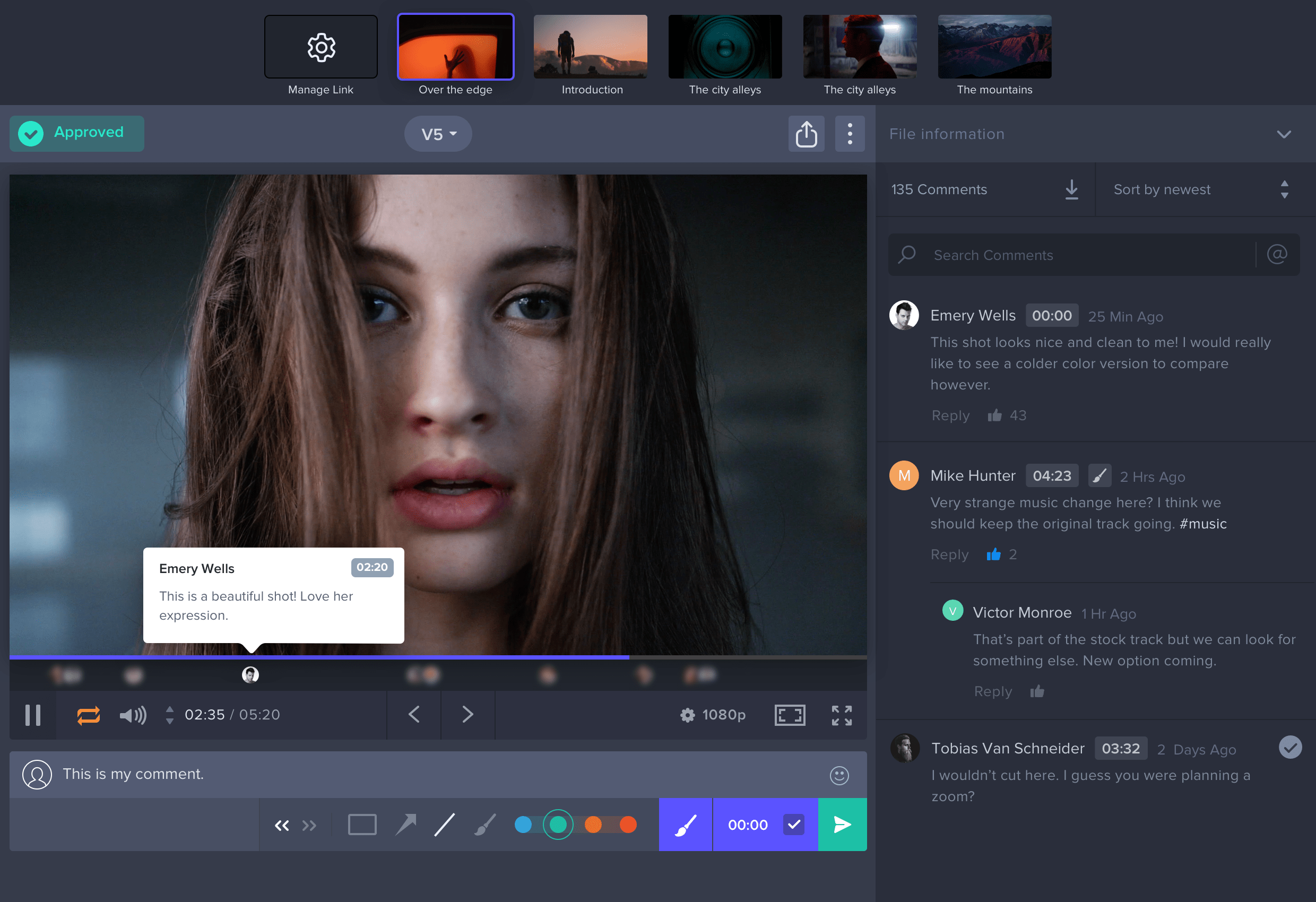Mark Tobias Van Schneider's comment as complete
The height and width of the screenshot is (902, 1316).
pyautogui.click(x=1291, y=748)
